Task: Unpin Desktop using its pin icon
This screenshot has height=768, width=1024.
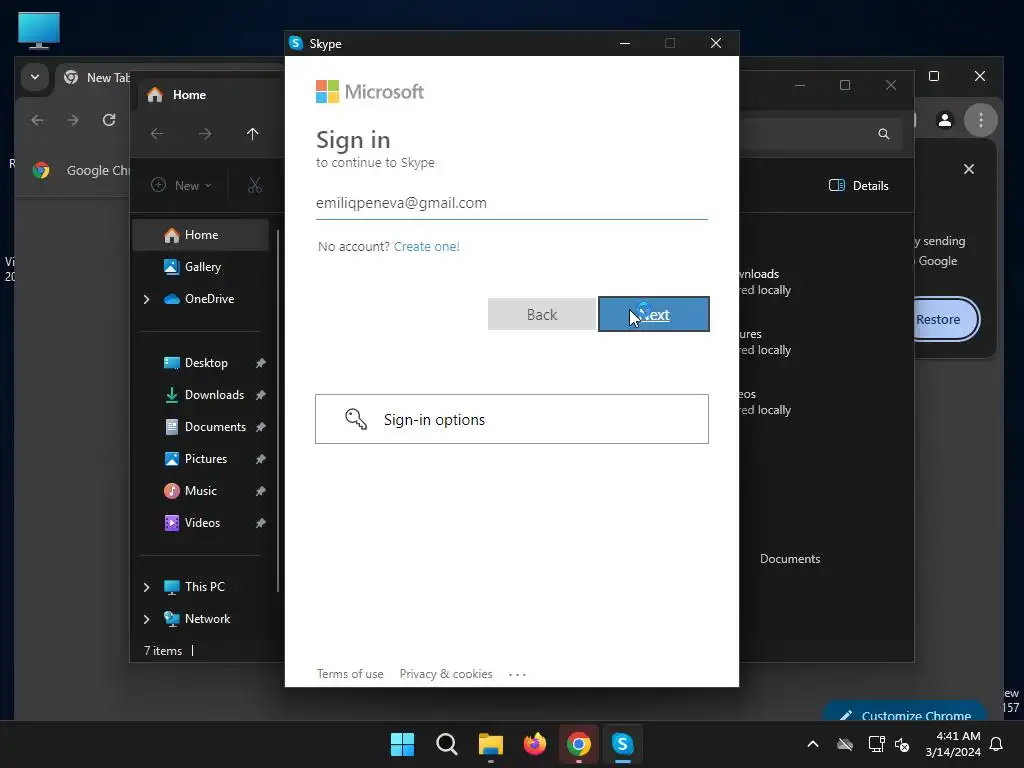Action: (x=261, y=363)
